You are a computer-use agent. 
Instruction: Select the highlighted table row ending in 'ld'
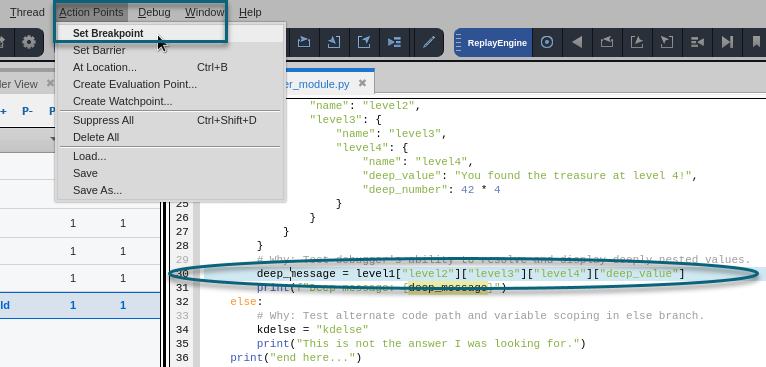pyautogui.click(x=80, y=305)
